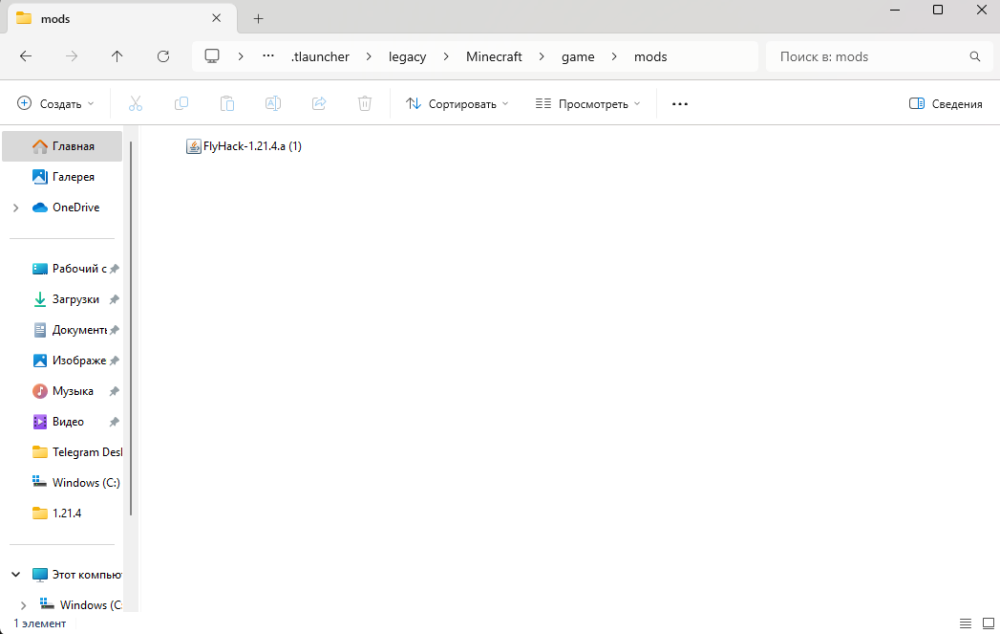Click mods in the breadcrumb path
1000x634 pixels.
651,57
